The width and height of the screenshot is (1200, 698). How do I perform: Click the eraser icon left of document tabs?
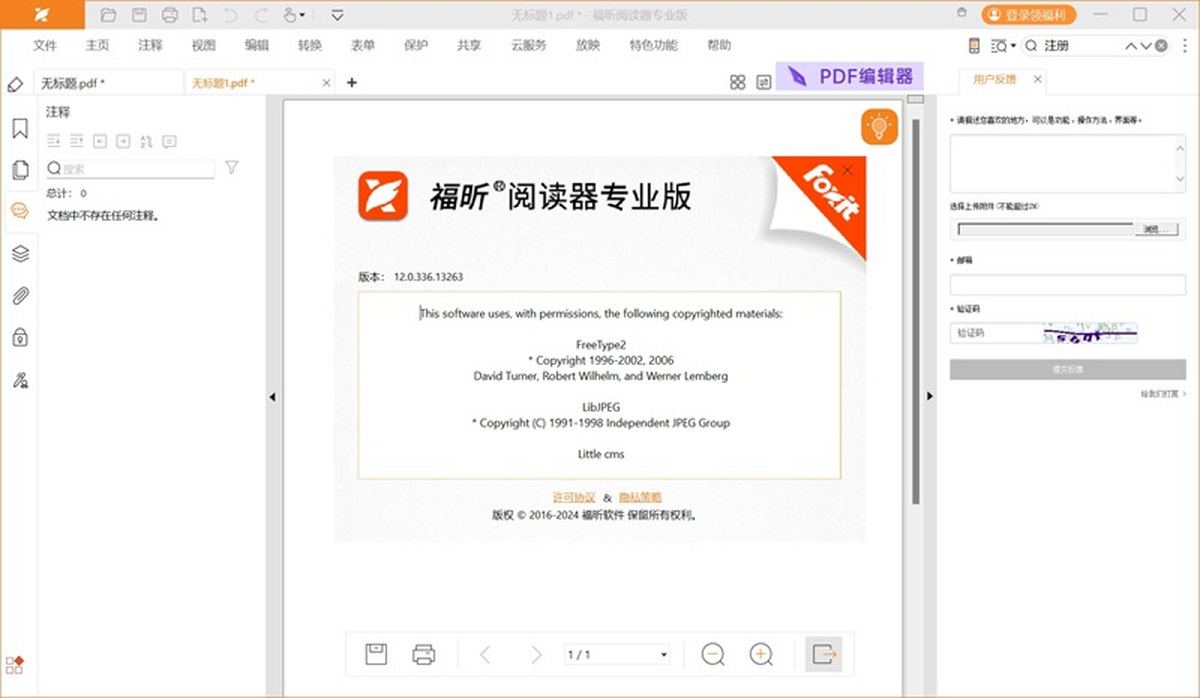coord(15,84)
